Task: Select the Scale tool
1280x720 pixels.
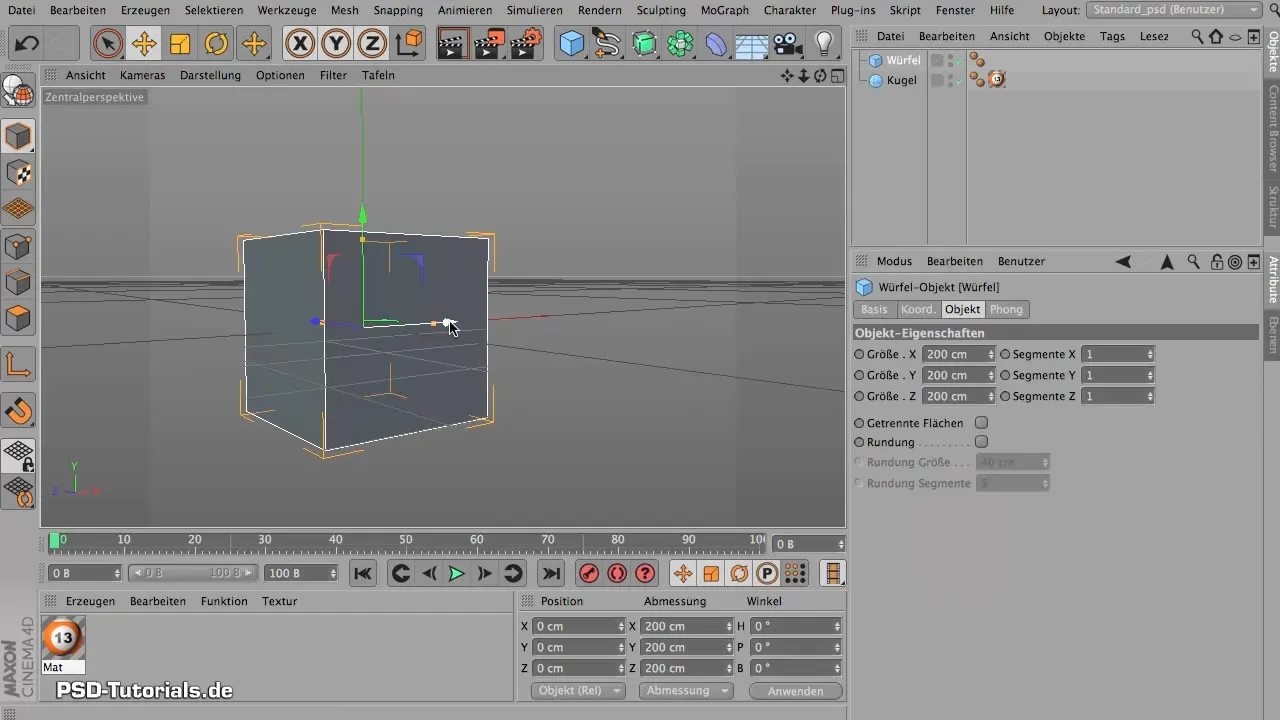Action: click(180, 44)
